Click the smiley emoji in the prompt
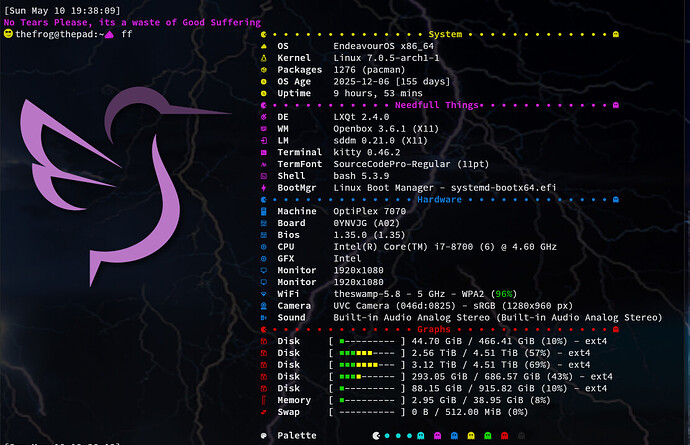The image size is (690, 445). 8,34
